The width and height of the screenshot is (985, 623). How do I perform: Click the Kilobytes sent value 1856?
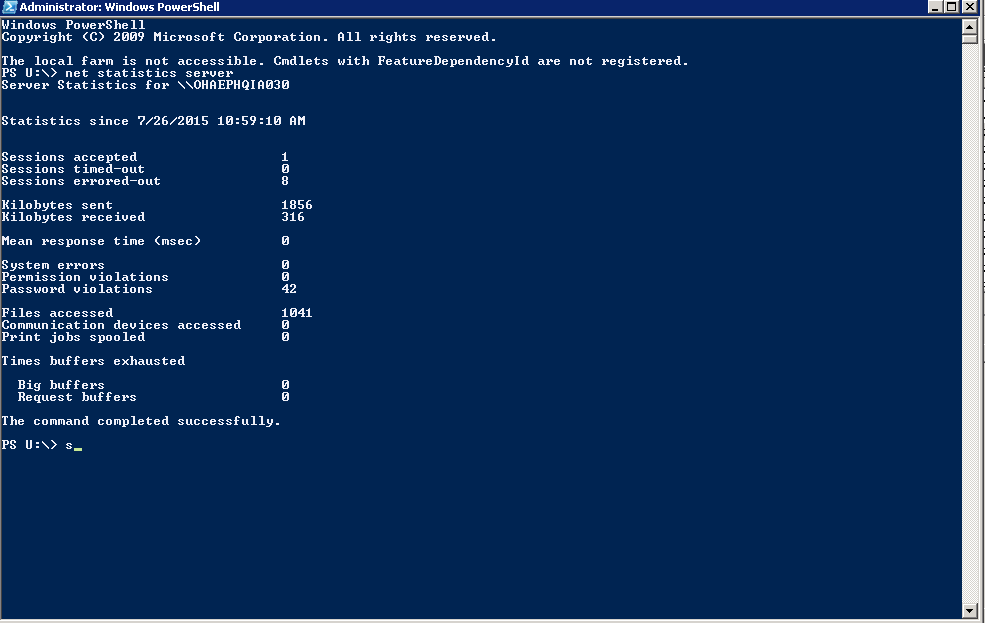point(297,204)
